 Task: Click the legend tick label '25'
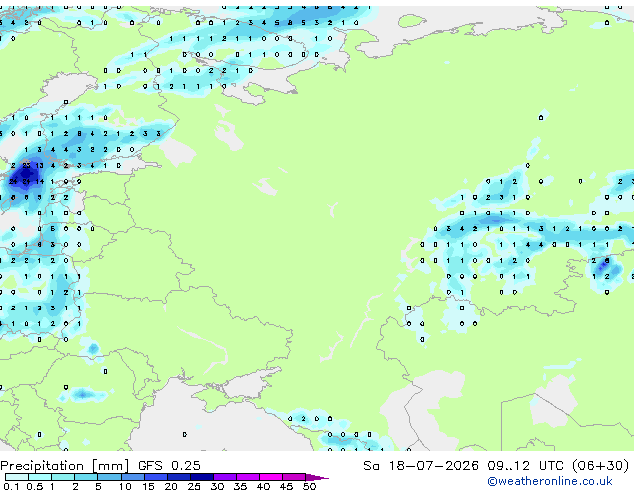(194, 486)
